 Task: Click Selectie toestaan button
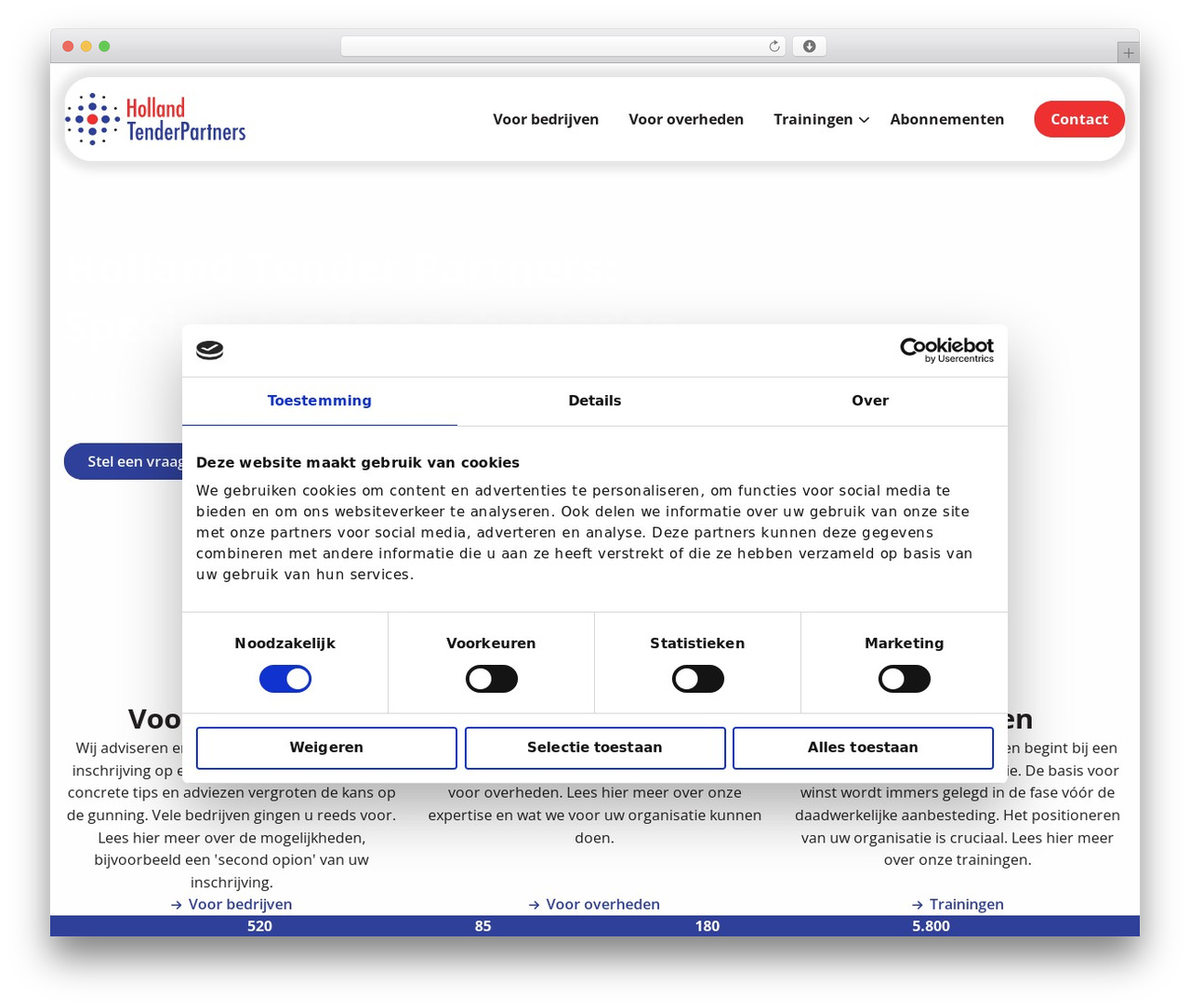(595, 748)
